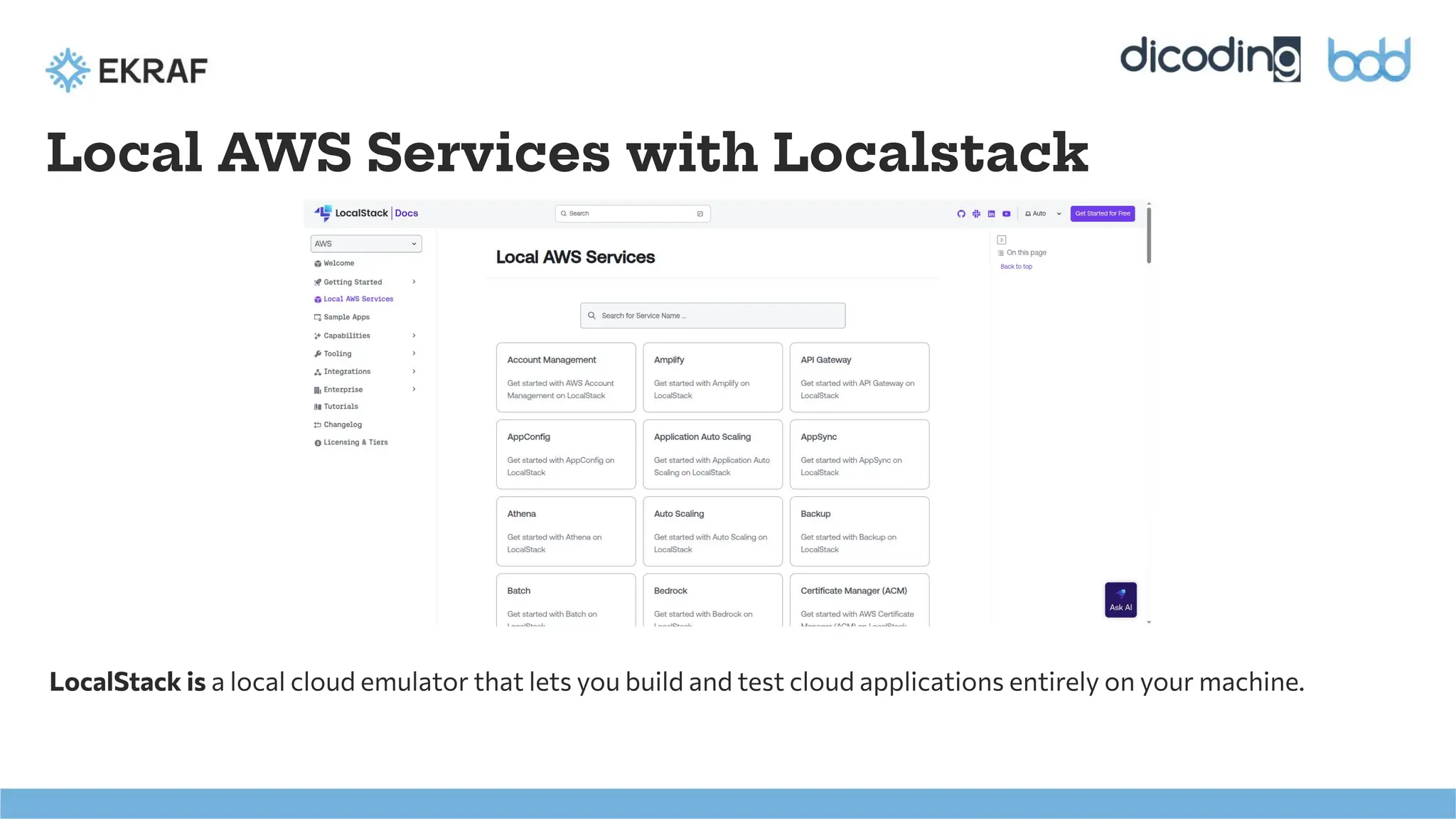
Task: Open the LocalStack GitHub icon link
Action: click(x=961, y=213)
